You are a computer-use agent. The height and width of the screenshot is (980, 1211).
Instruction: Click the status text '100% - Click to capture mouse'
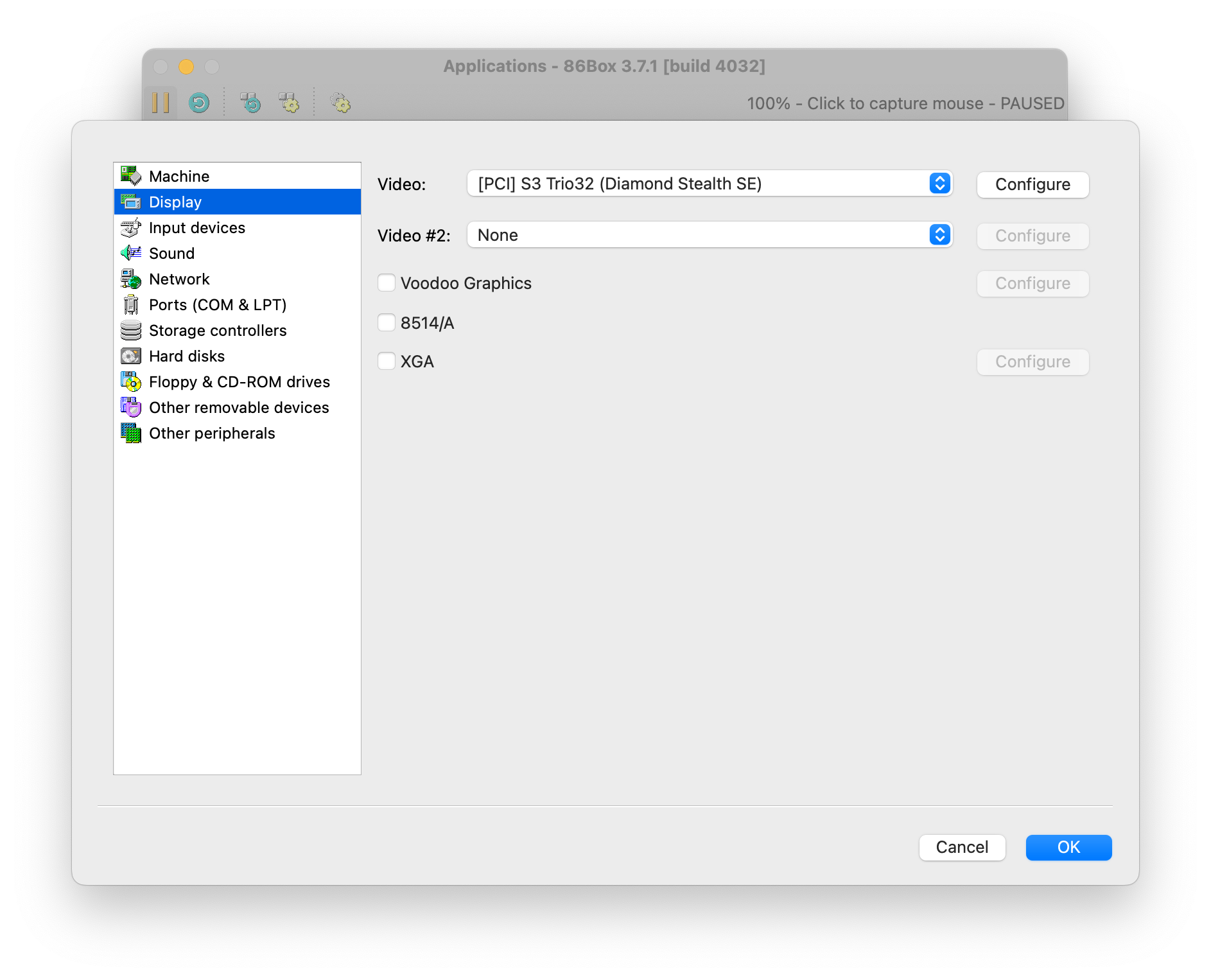[x=865, y=103]
